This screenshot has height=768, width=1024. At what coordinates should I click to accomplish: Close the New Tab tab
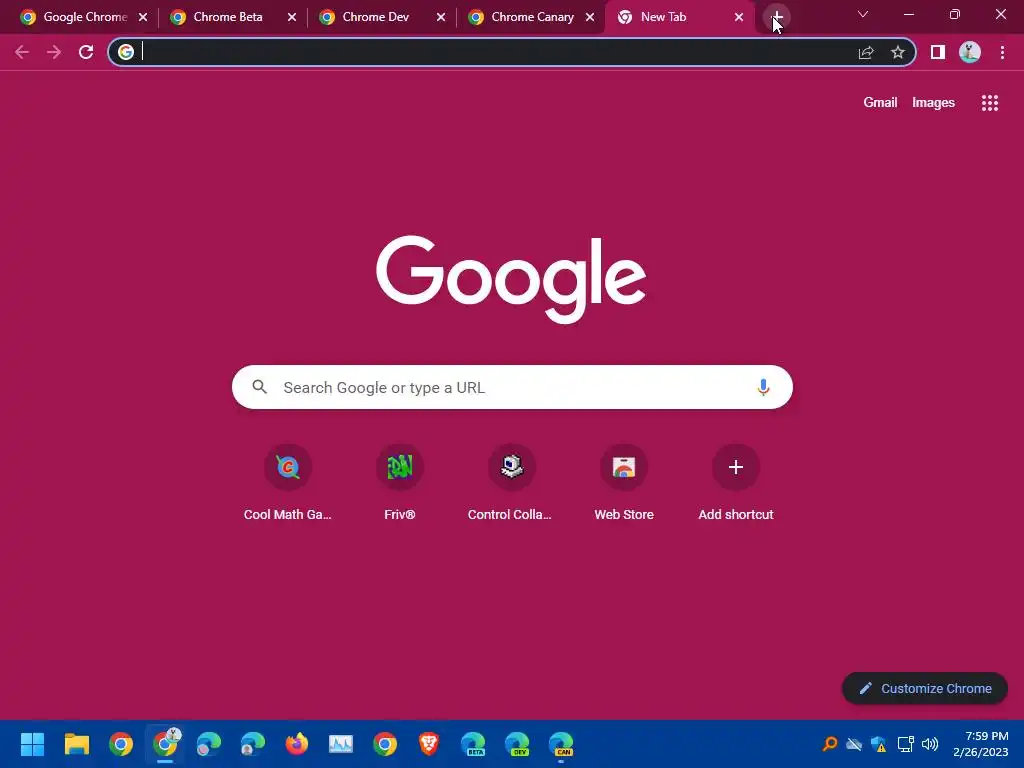[739, 18]
